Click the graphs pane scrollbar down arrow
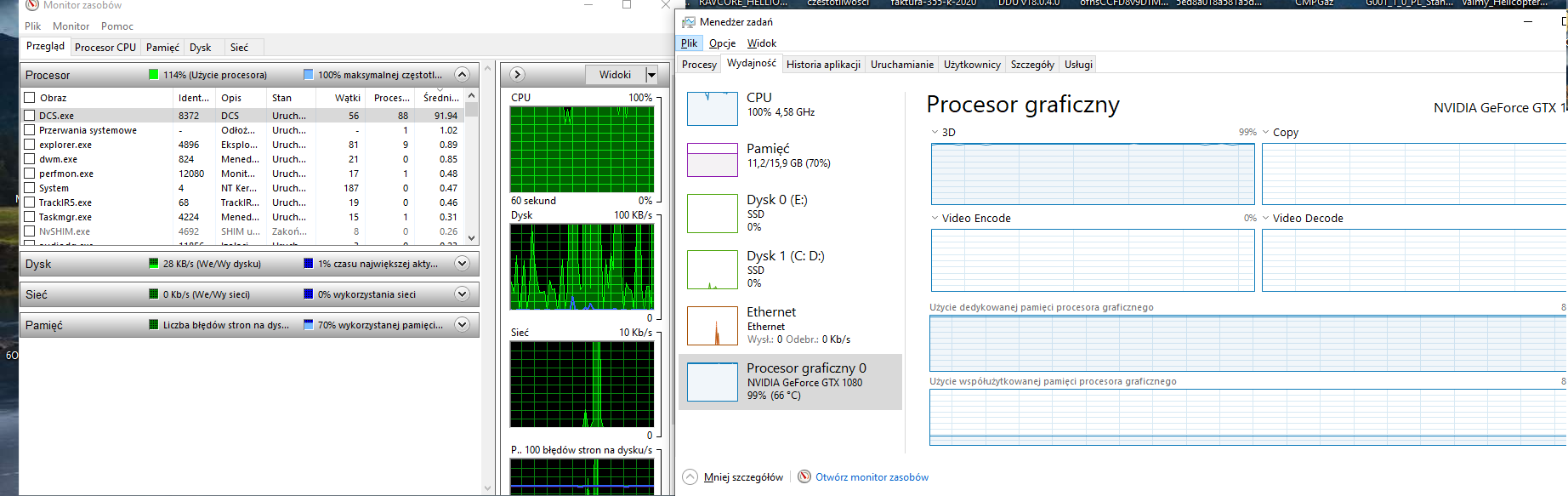 488,488
